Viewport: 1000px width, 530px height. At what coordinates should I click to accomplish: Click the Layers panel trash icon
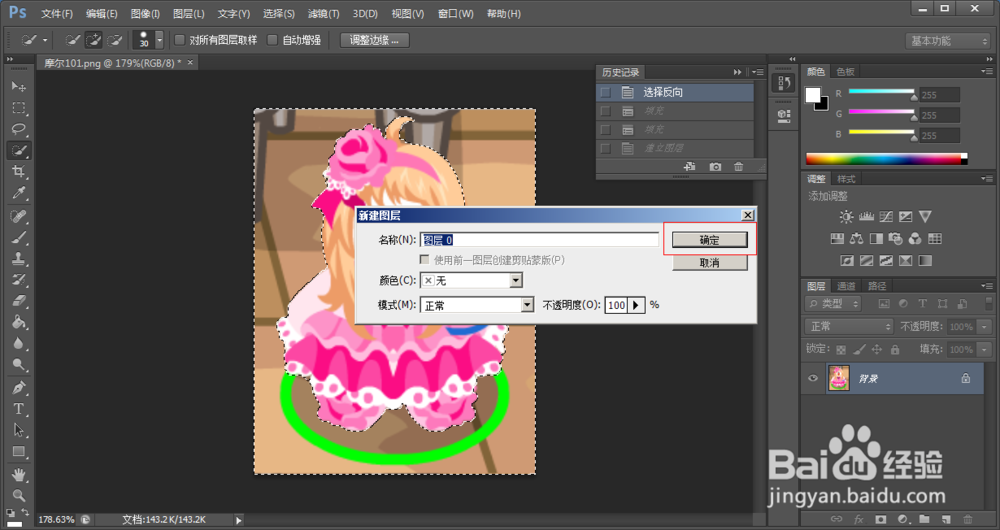coord(968,519)
